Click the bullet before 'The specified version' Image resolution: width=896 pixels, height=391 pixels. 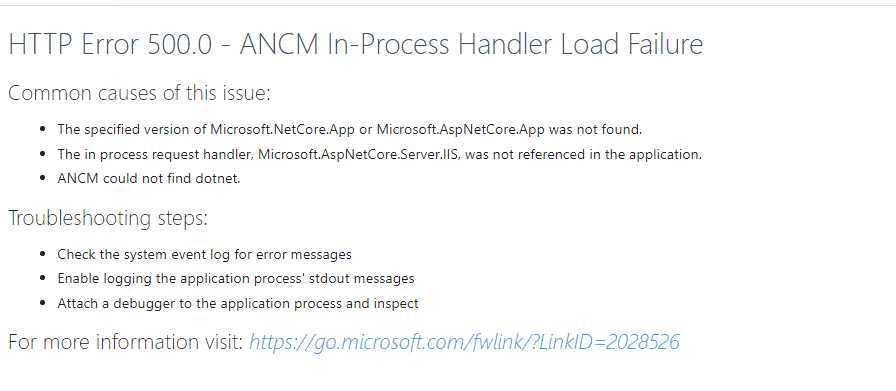tap(43, 129)
